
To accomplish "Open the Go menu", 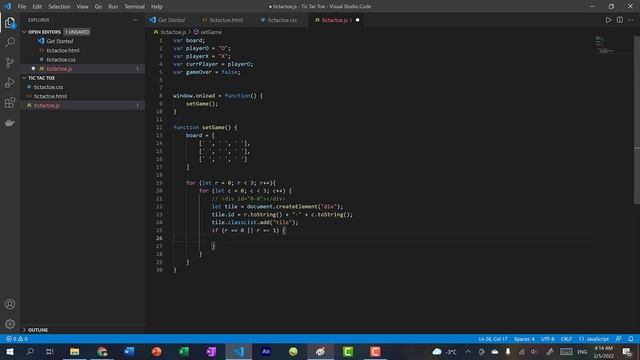I will [98, 7].
